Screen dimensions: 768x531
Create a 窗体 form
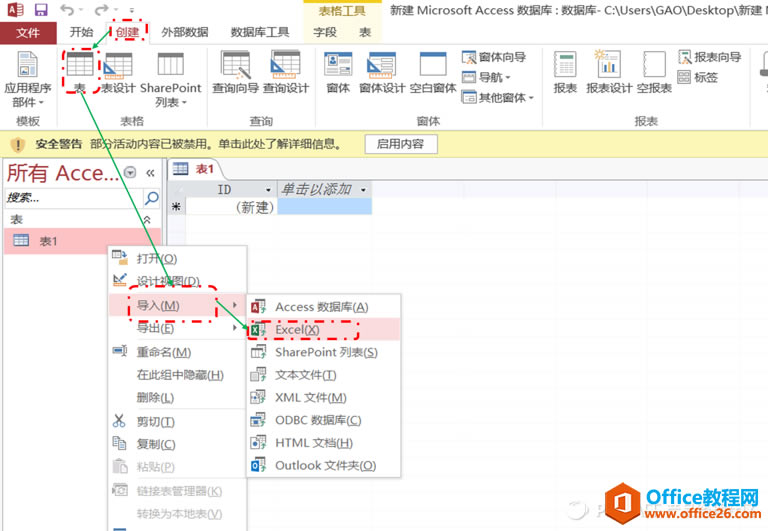coord(338,72)
